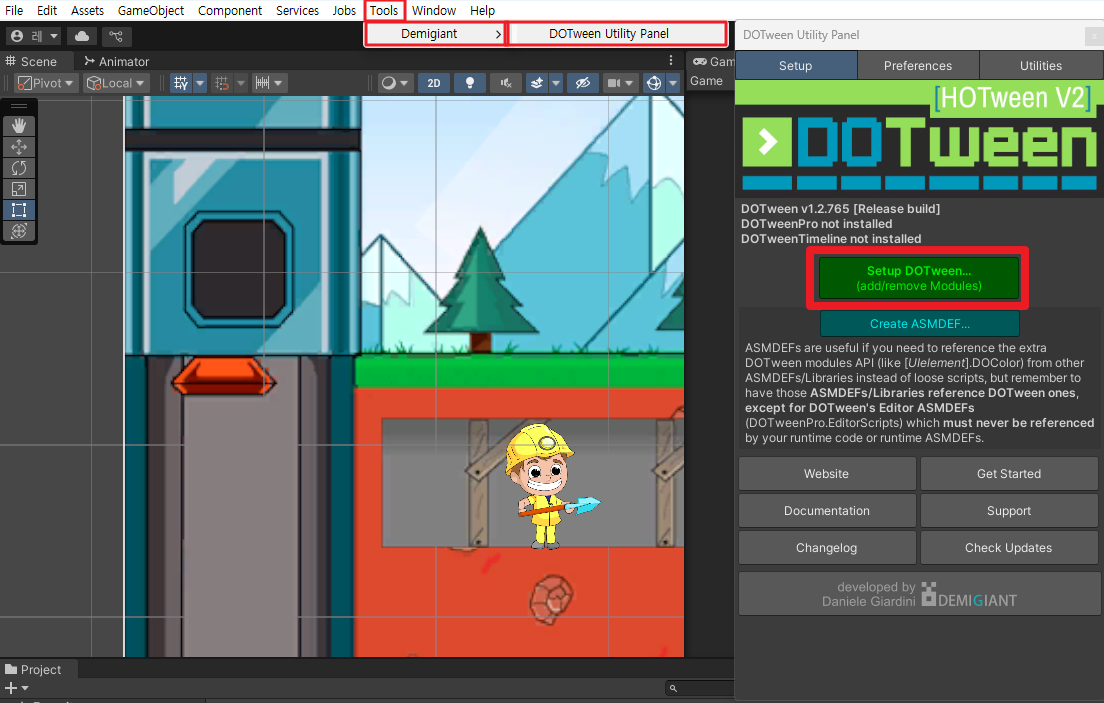Choose DOTween Utility Panel menu item

pyautogui.click(x=617, y=34)
